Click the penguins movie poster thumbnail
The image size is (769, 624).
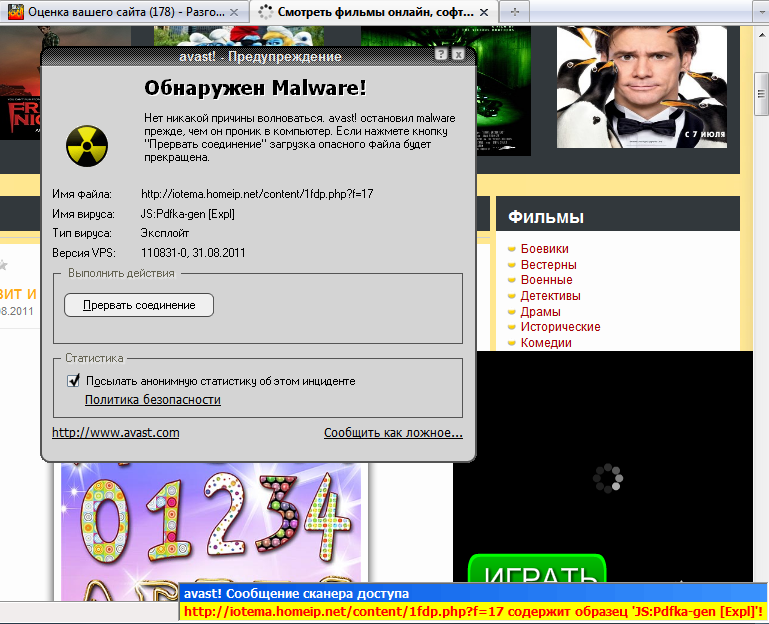[641, 87]
